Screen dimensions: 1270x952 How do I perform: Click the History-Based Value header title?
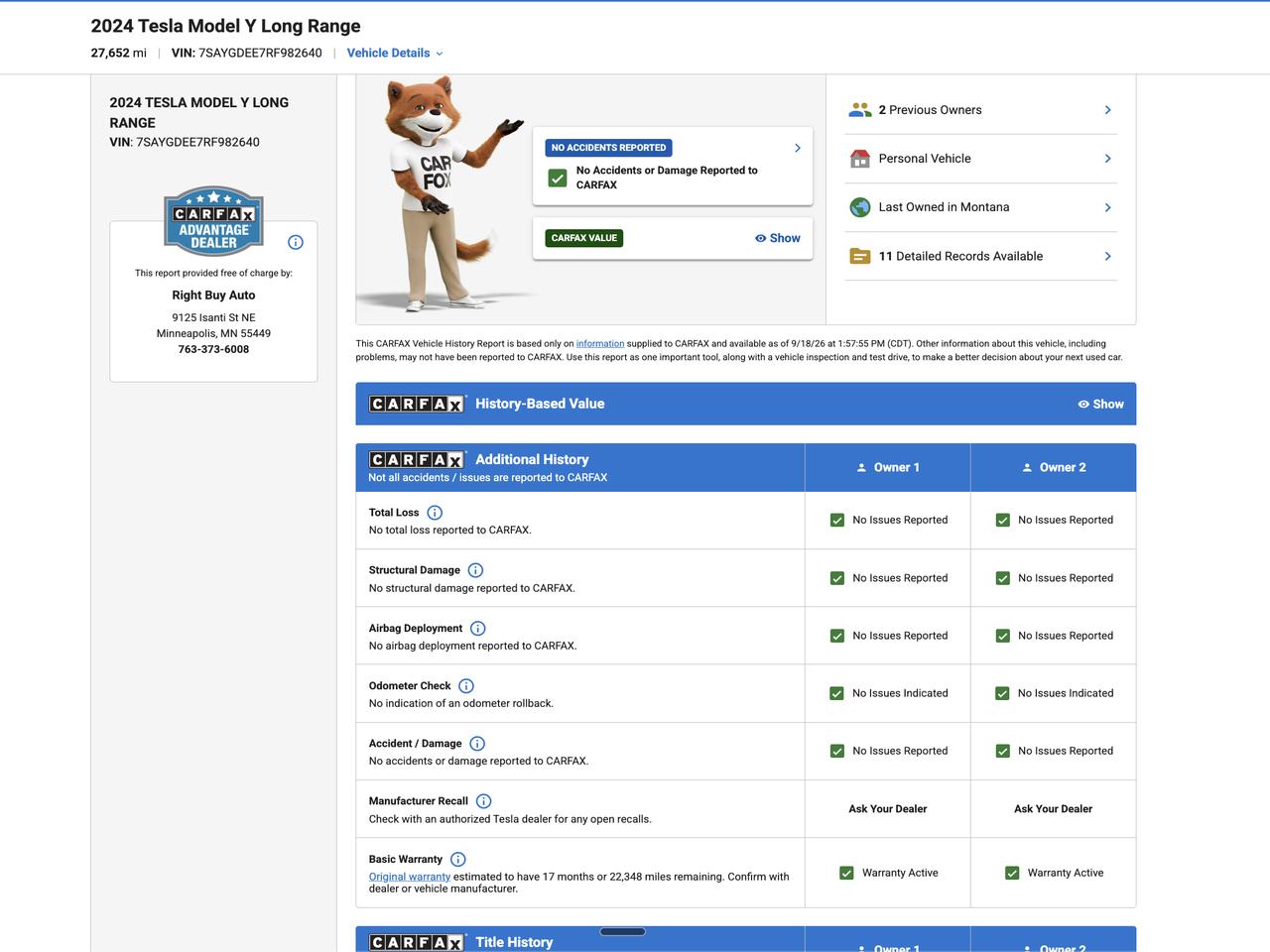click(x=540, y=404)
